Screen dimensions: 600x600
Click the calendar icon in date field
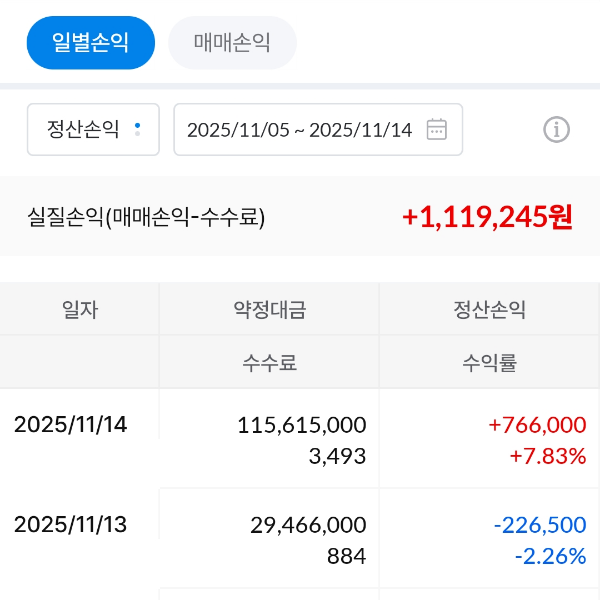click(437, 129)
